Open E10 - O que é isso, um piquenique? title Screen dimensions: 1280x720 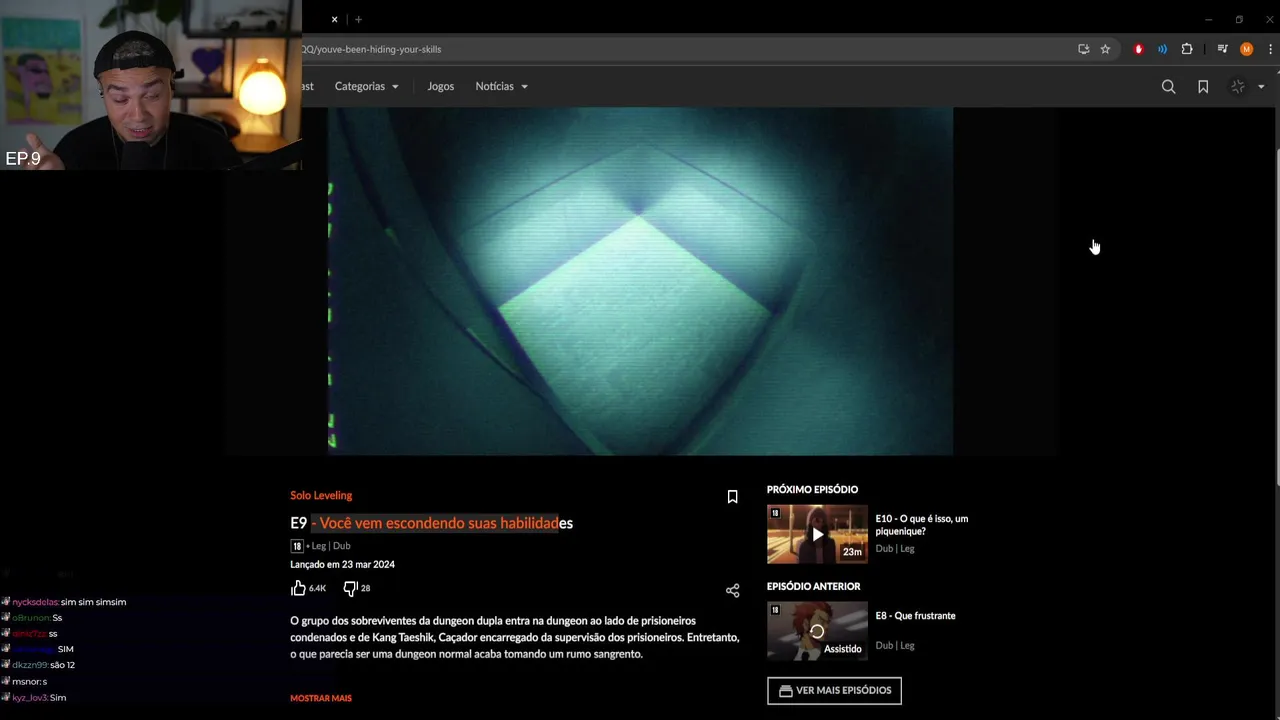tap(921, 525)
